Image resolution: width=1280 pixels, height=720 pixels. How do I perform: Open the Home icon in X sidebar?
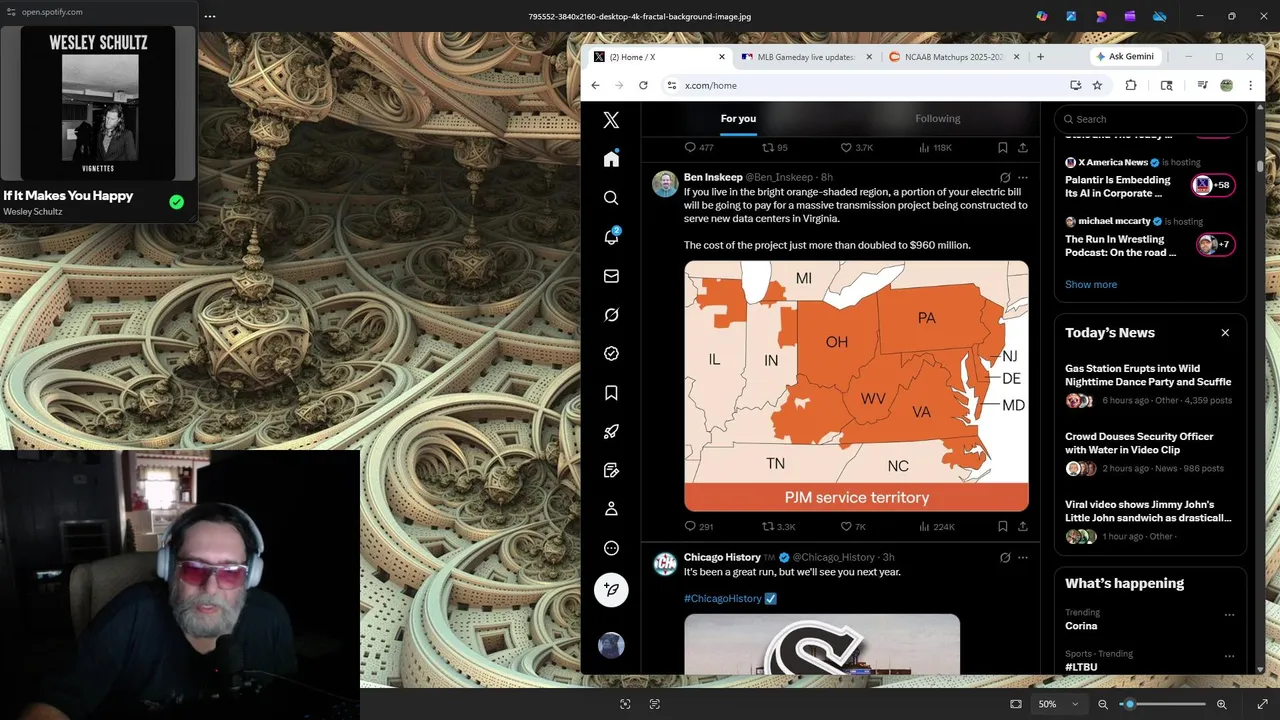click(611, 159)
